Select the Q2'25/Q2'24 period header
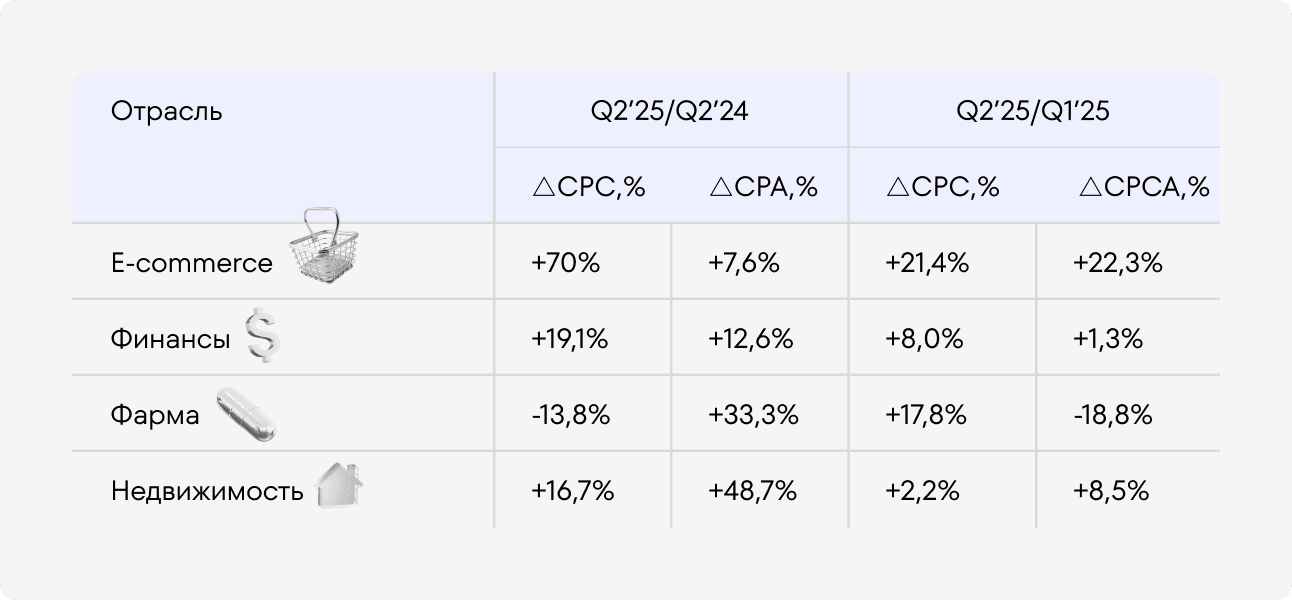This screenshot has height=600, width=1292. (669, 112)
